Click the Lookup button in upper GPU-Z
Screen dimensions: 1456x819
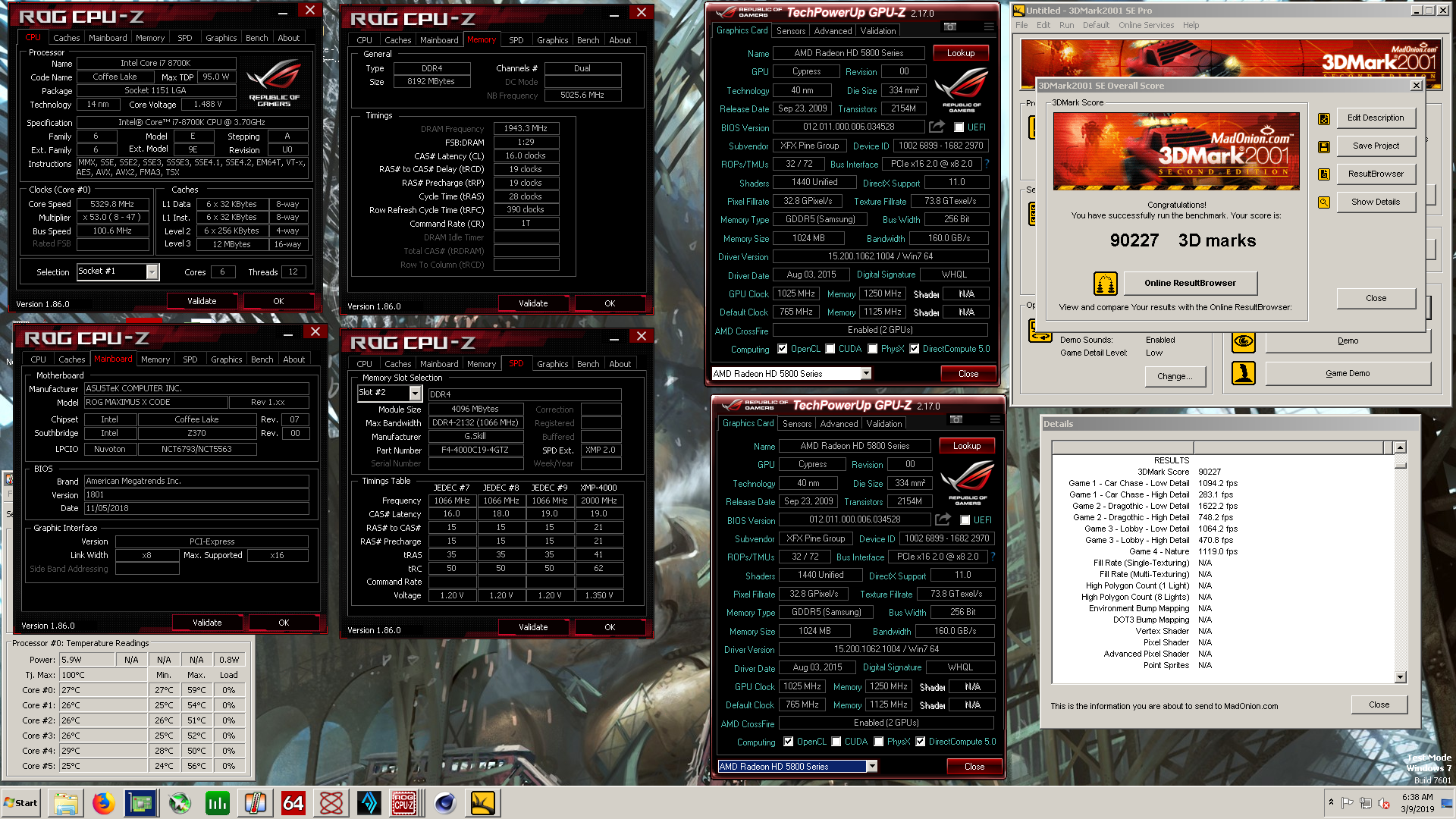tap(961, 53)
